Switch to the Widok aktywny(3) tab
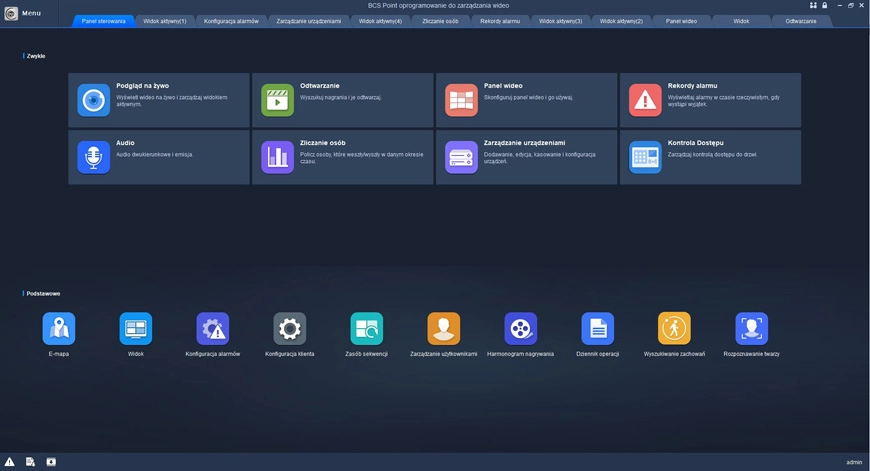Viewport: 870px width, 471px height. pos(560,21)
